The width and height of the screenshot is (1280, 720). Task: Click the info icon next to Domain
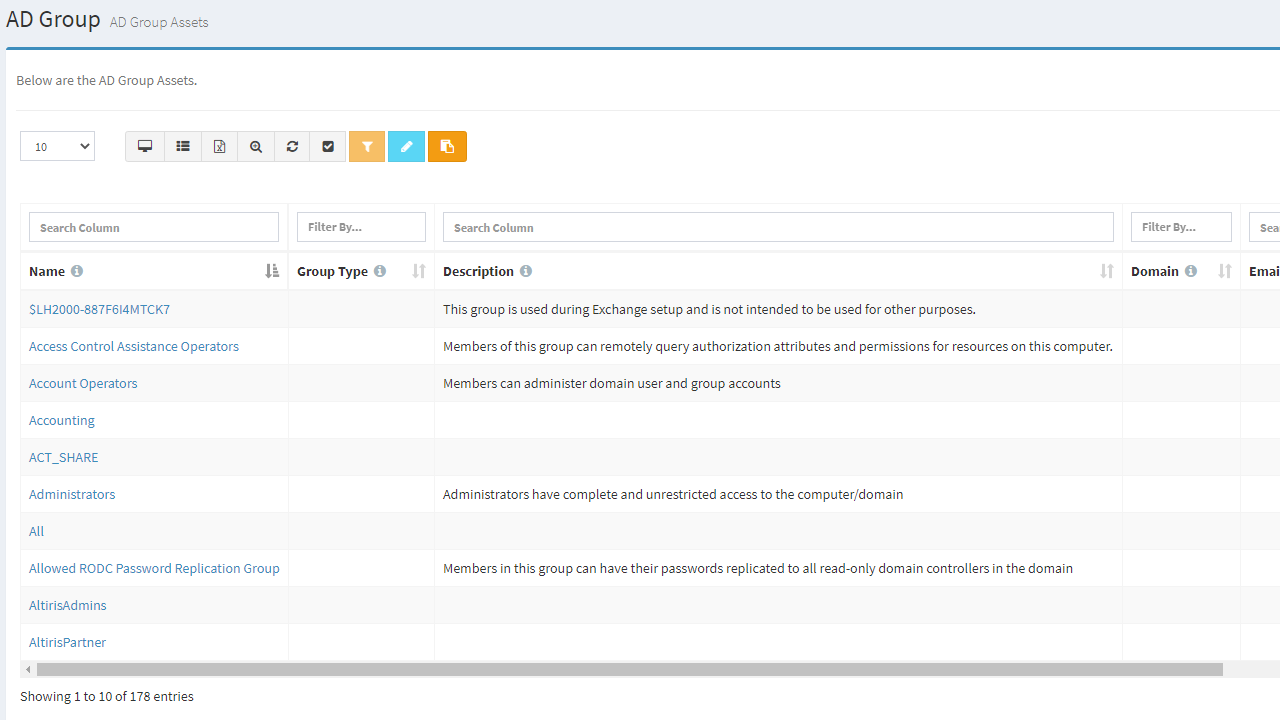pos(1191,271)
